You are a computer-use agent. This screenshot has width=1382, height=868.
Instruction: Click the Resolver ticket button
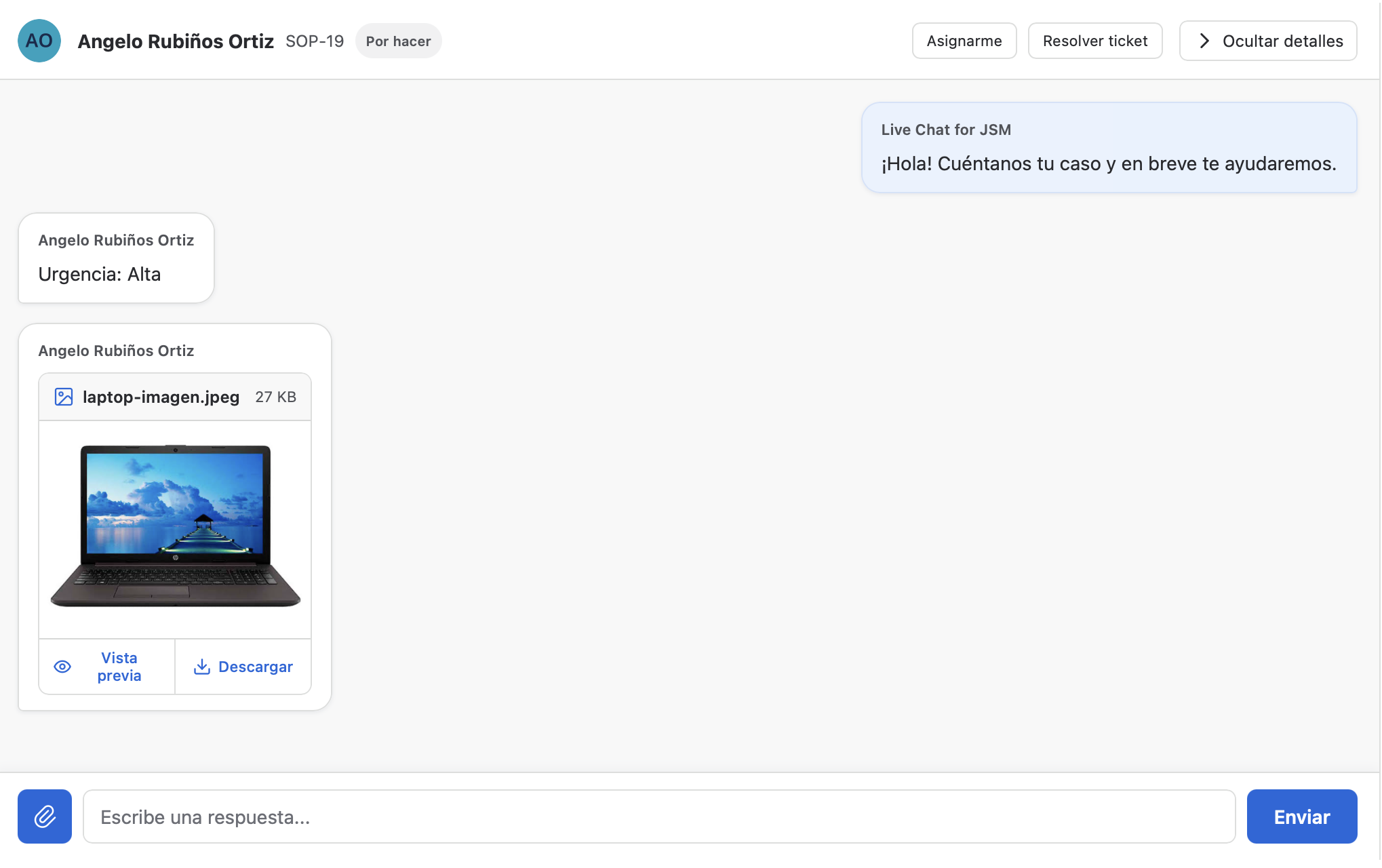click(x=1095, y=41)
